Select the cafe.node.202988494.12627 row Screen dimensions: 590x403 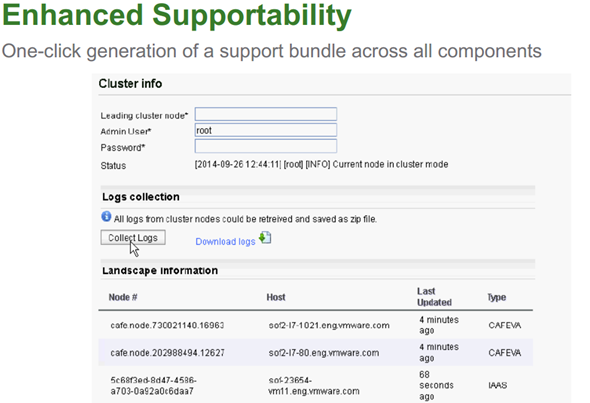click(x=316, y=353)
